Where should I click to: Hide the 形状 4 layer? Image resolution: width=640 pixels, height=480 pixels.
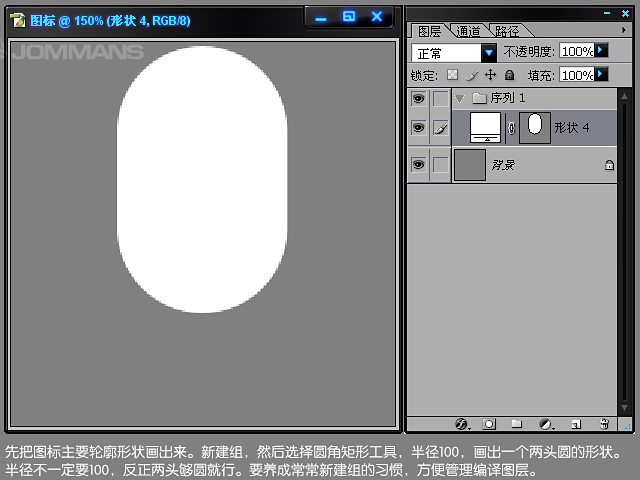[418, 127]
